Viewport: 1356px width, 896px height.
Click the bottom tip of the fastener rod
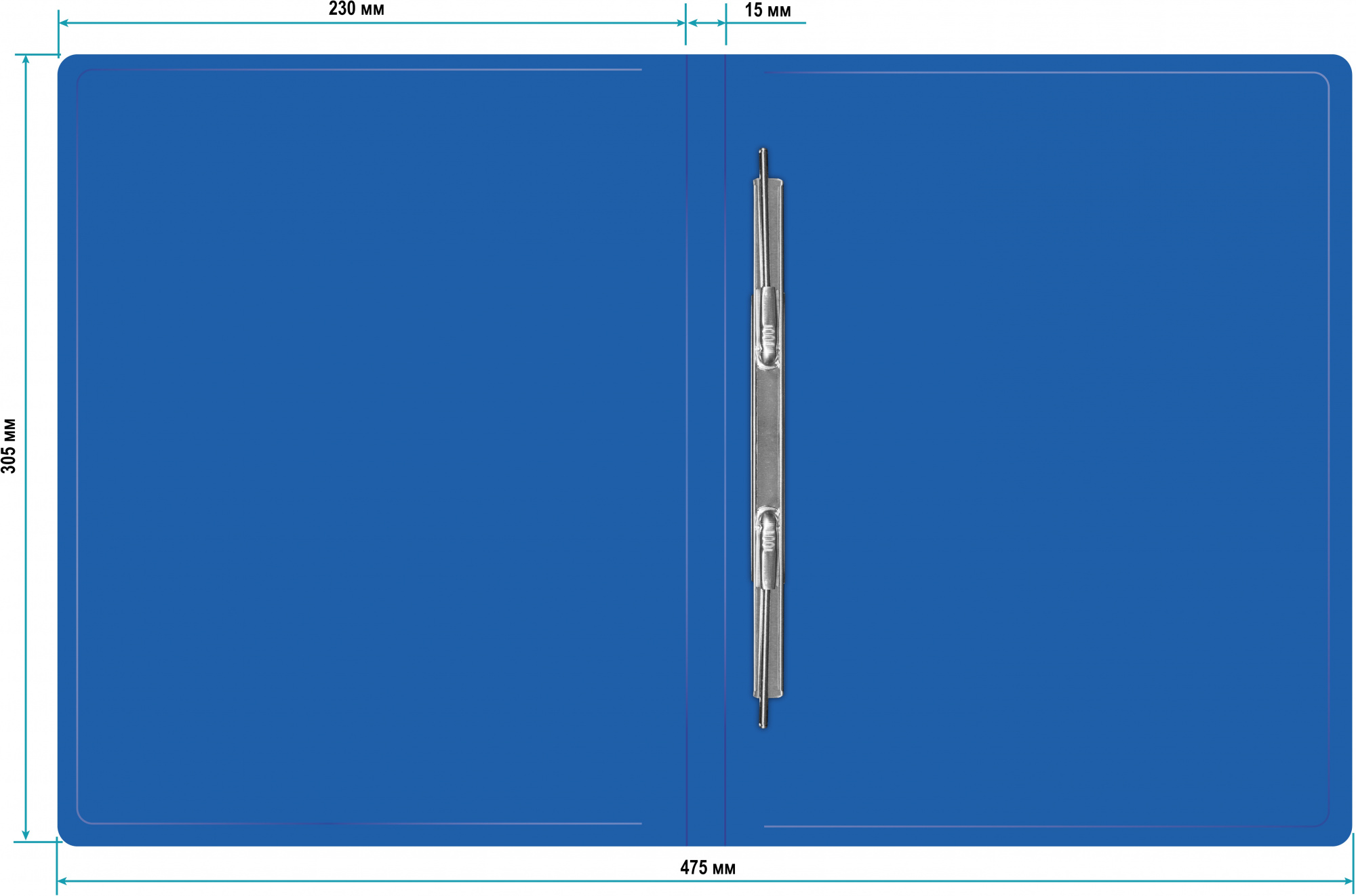click(763, 725)
